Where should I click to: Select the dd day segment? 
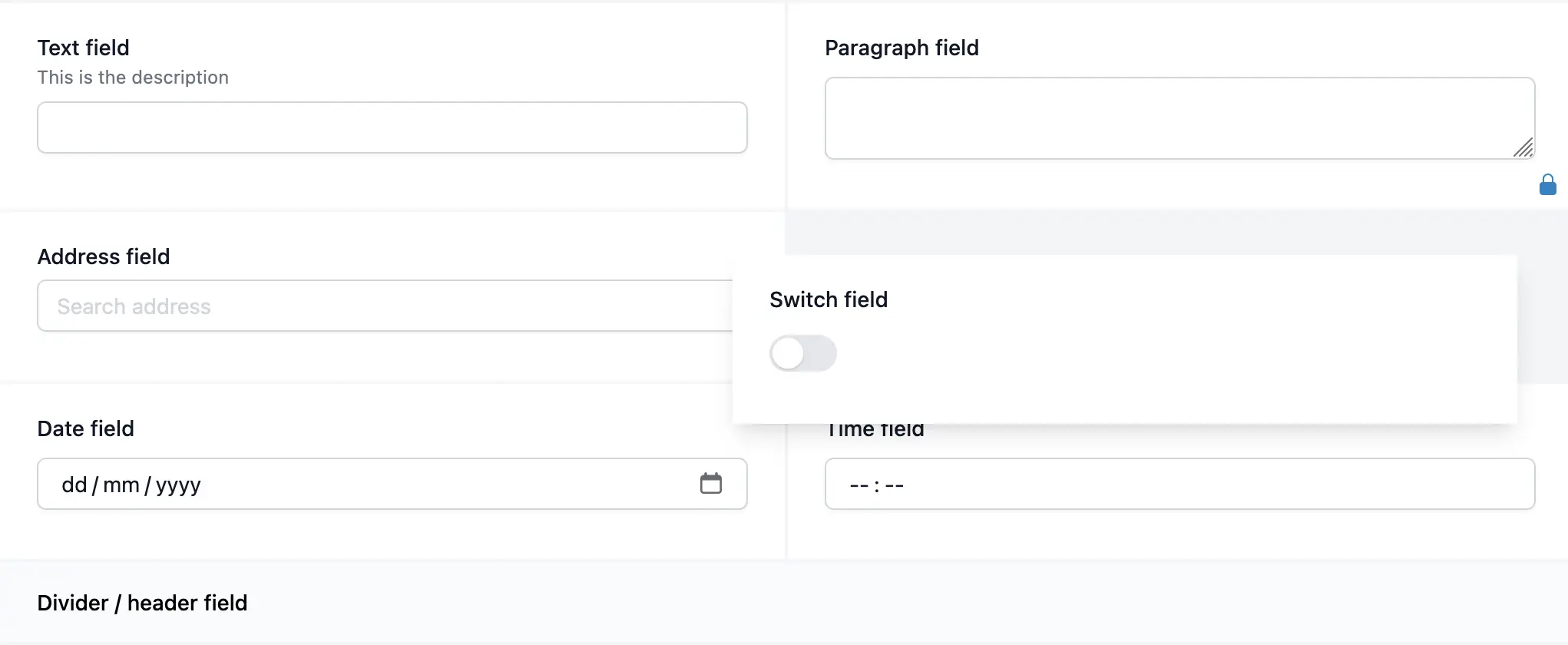click(x=74, y=485)
